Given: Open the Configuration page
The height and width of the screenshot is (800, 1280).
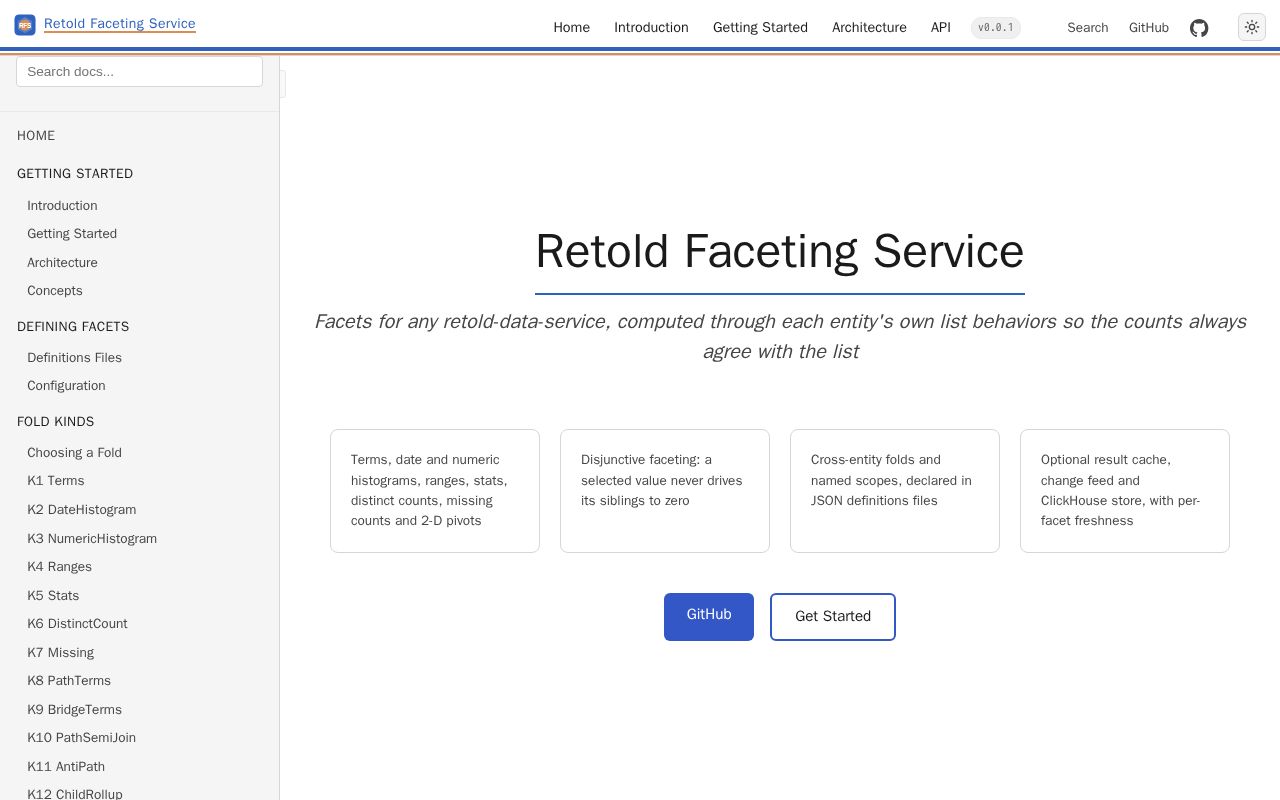Looking at the screenshot, I should point(66,386).
